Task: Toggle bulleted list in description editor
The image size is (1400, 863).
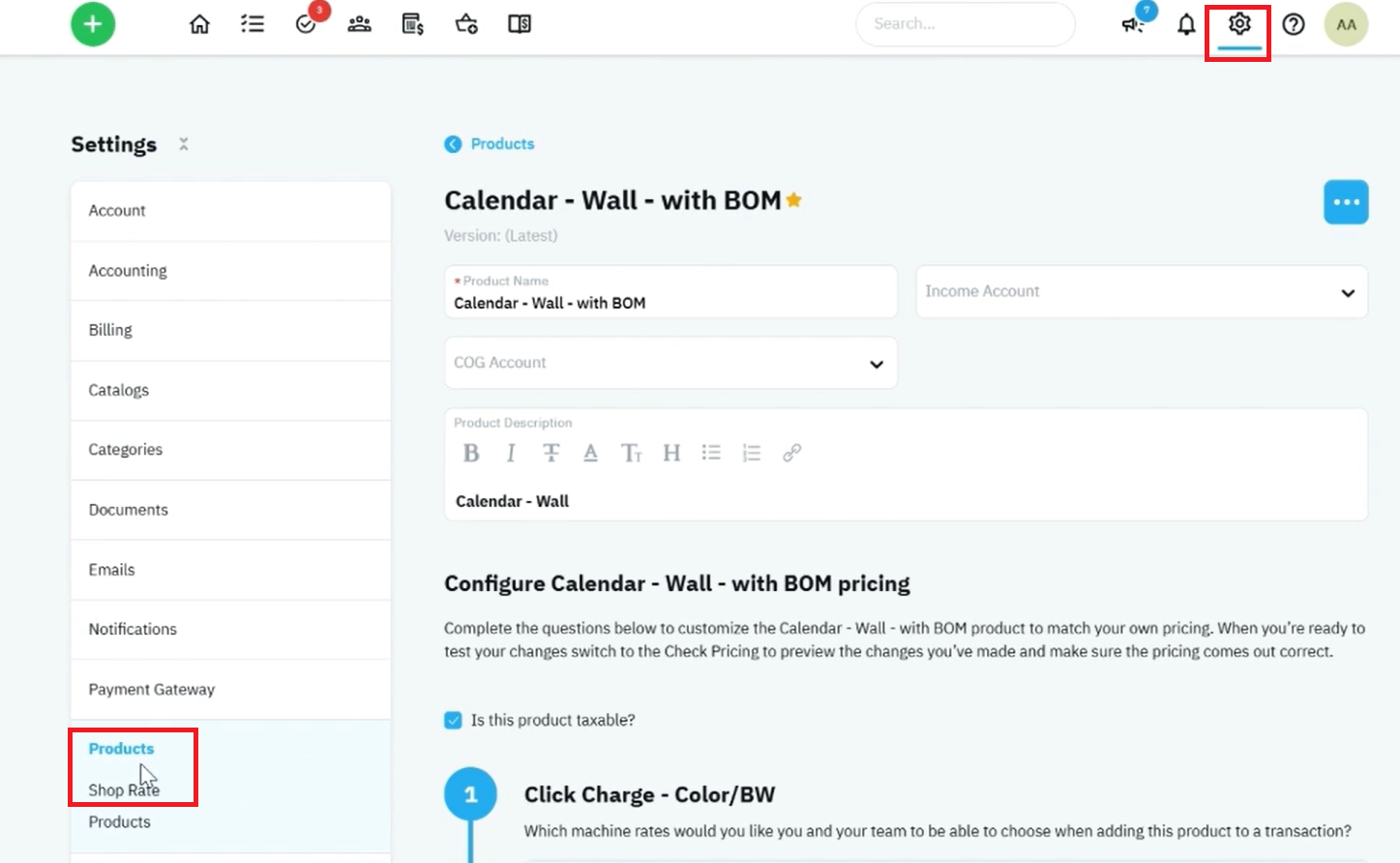Action: pos(711,453)
